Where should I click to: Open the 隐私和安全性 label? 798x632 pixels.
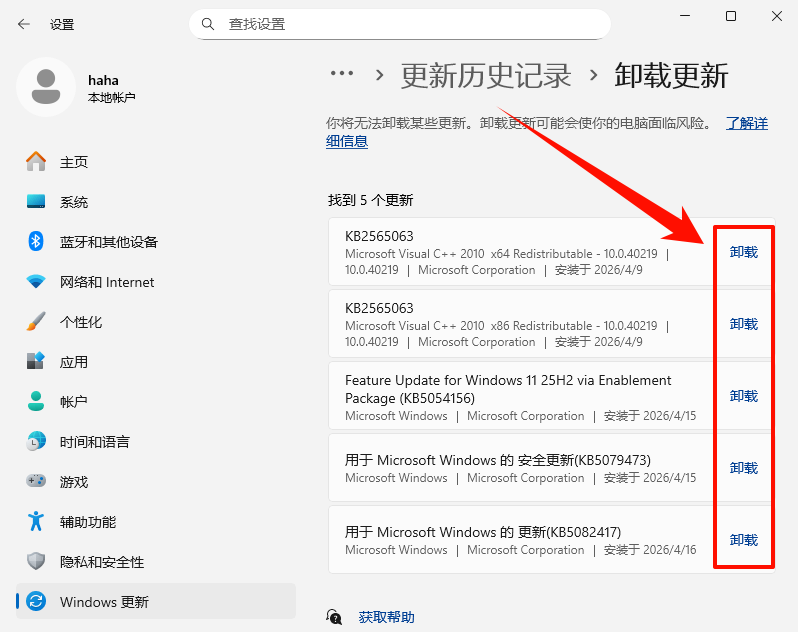point(102,562)
